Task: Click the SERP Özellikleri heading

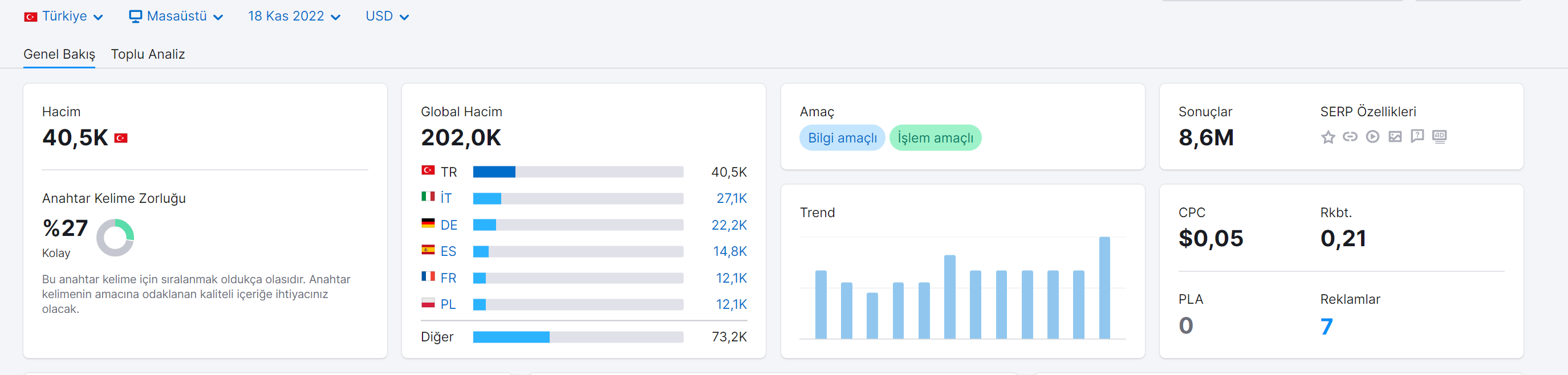Action: click(1368, 112)
